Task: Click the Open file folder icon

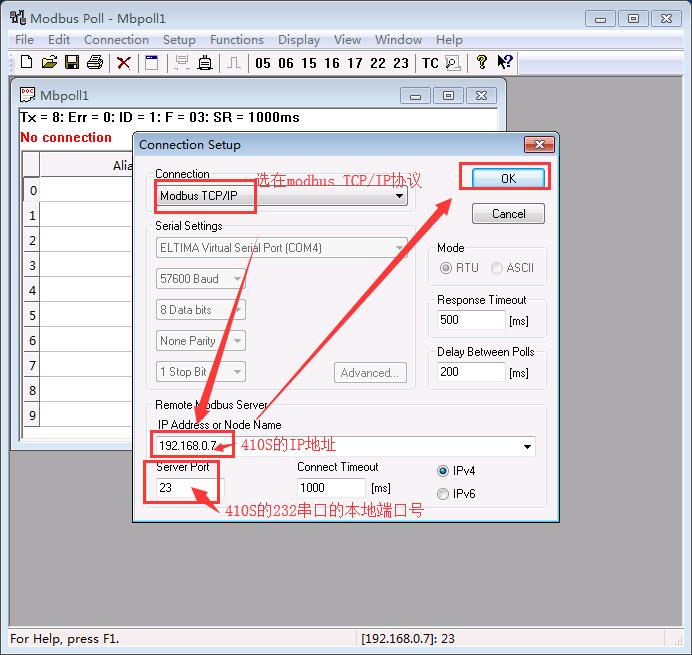Action: coord(49,63)
